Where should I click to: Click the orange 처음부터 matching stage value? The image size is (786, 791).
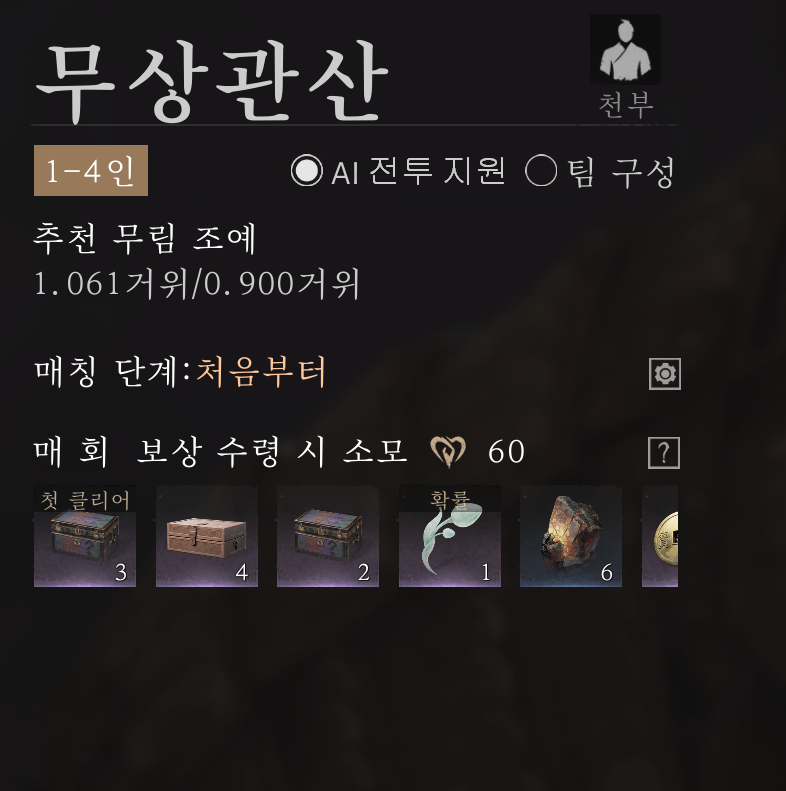tap(261, 372)
